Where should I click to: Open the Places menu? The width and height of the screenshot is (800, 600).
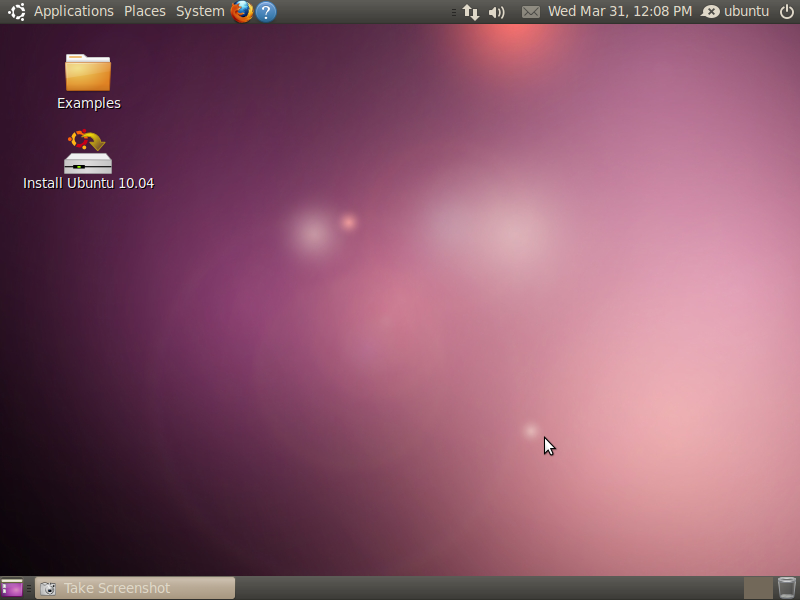pos(145,12)
